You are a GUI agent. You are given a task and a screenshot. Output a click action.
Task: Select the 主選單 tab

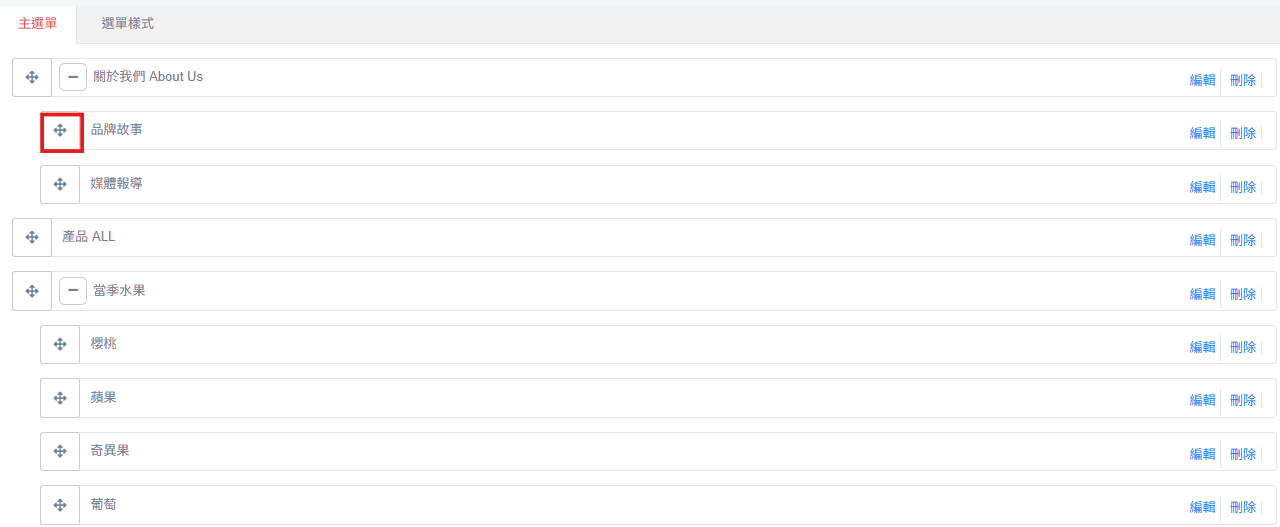coord(38,23)
